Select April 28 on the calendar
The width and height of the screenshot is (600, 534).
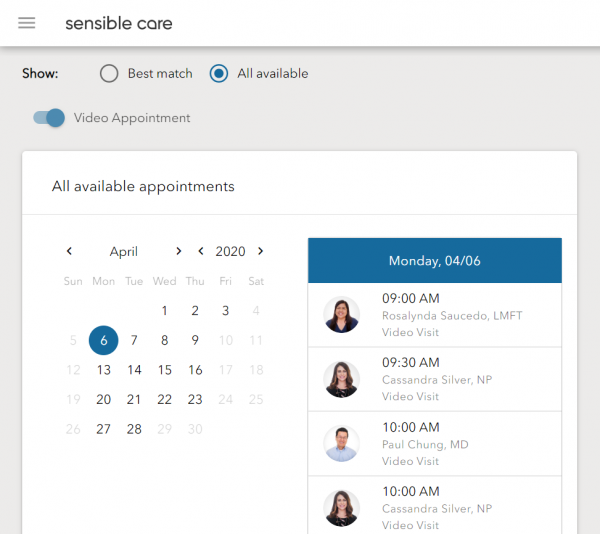click(x=134, y=429)
